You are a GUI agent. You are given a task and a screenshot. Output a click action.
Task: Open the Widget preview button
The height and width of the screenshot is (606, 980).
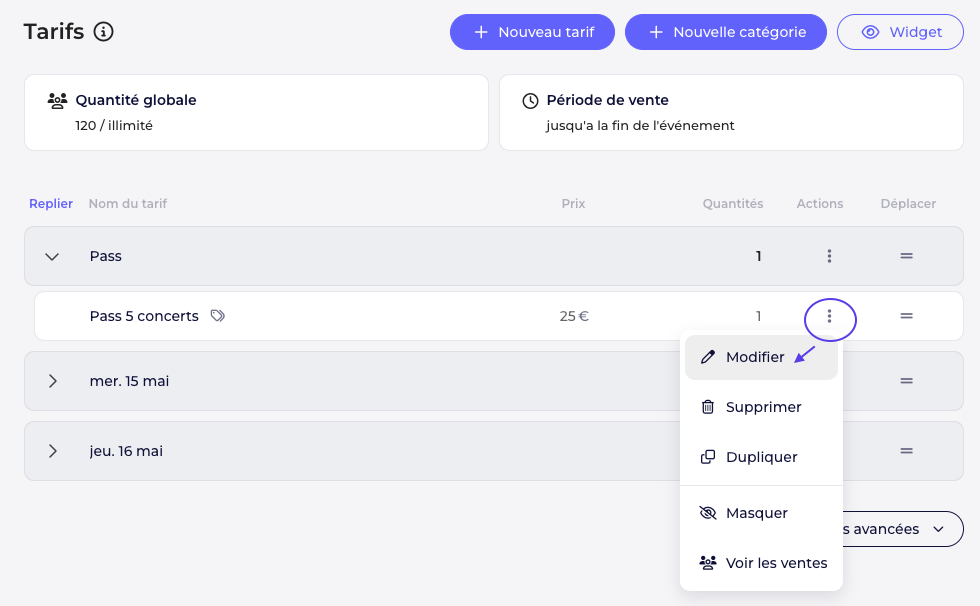pos(900,32)
